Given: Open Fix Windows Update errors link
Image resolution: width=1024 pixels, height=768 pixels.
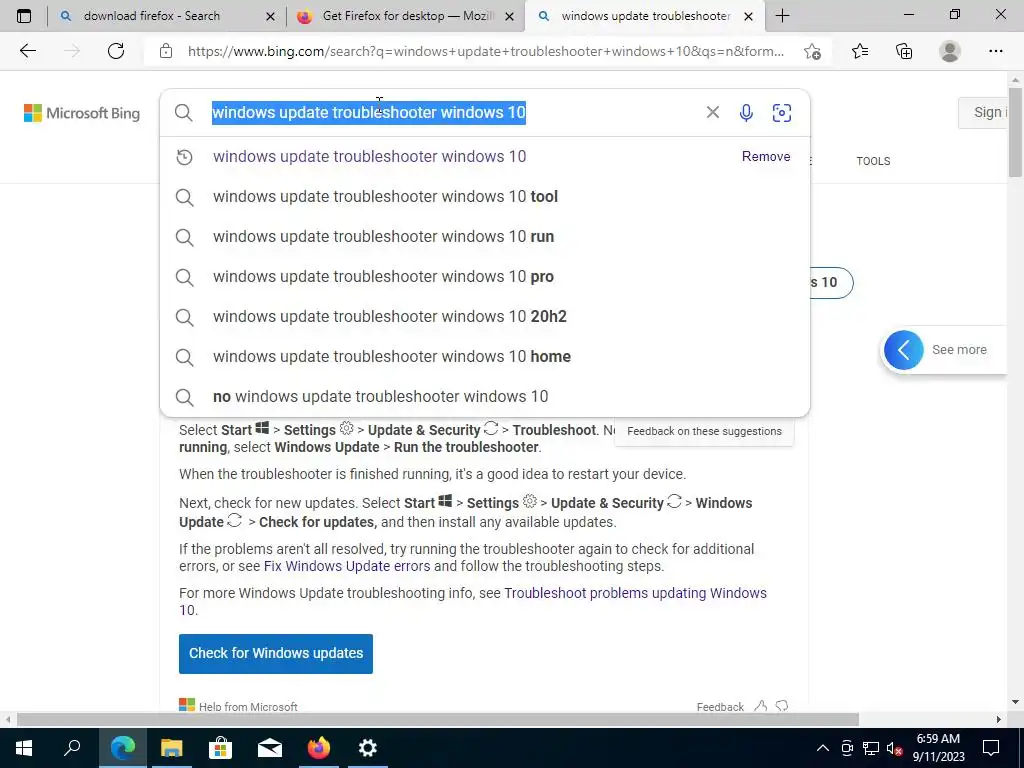Looking at the screenshot, I should point(347,566).
